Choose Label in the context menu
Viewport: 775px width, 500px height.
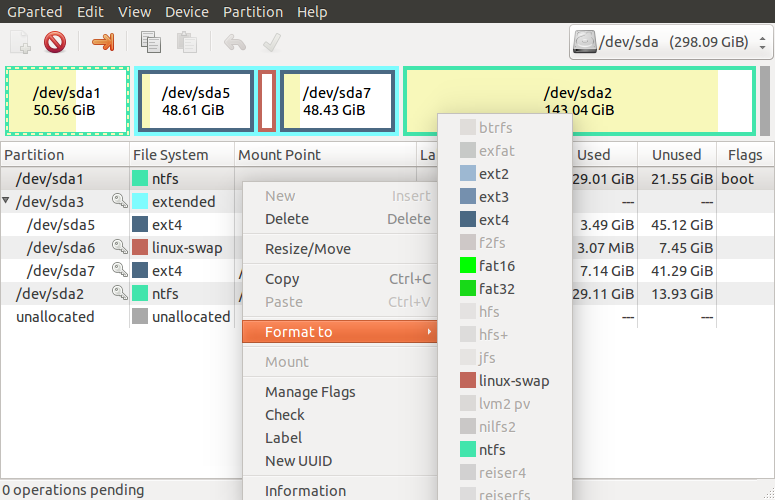[340, 438]
